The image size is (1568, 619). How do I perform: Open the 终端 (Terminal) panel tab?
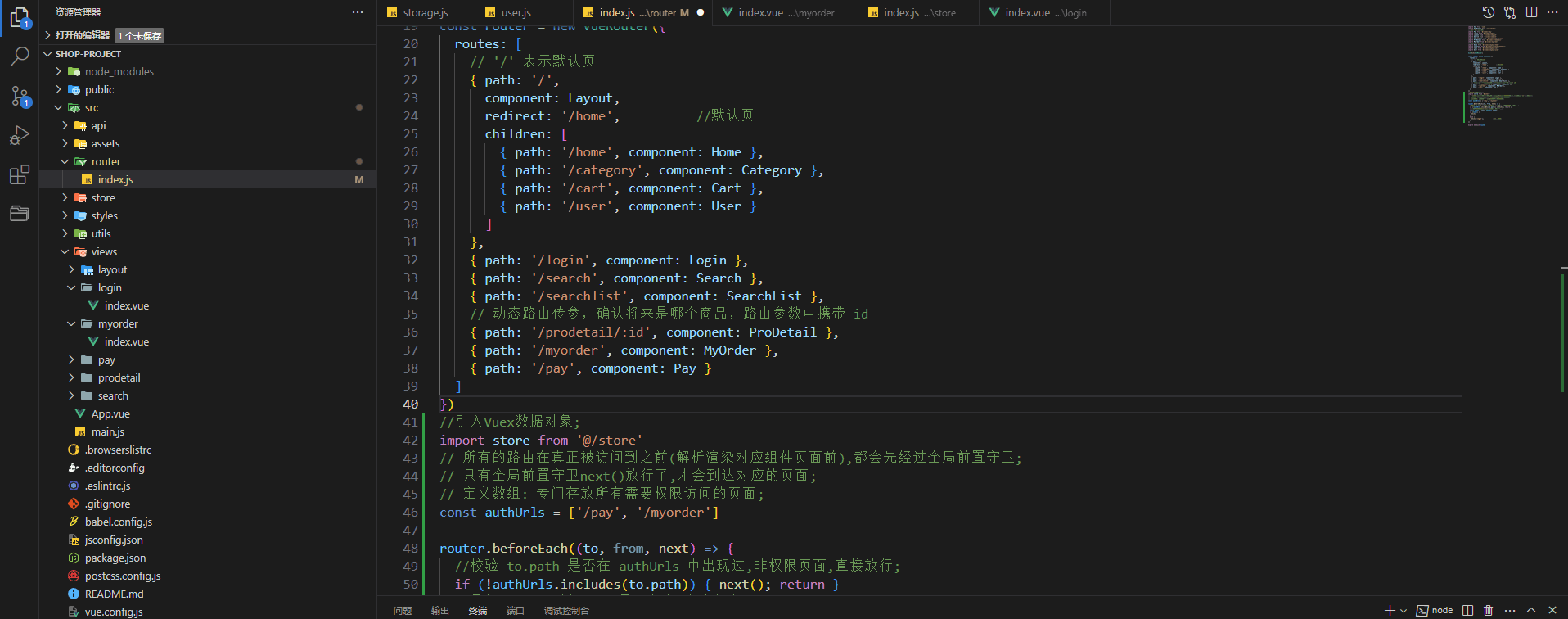(478, 611)
